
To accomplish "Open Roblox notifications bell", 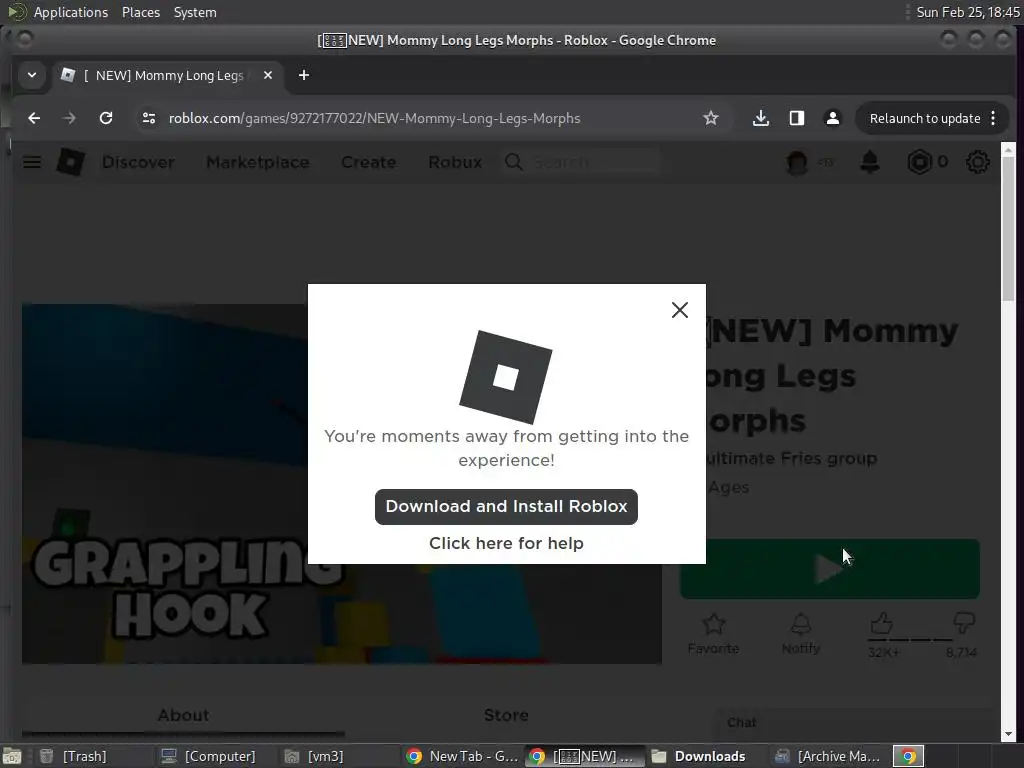I will coord(870,162).
